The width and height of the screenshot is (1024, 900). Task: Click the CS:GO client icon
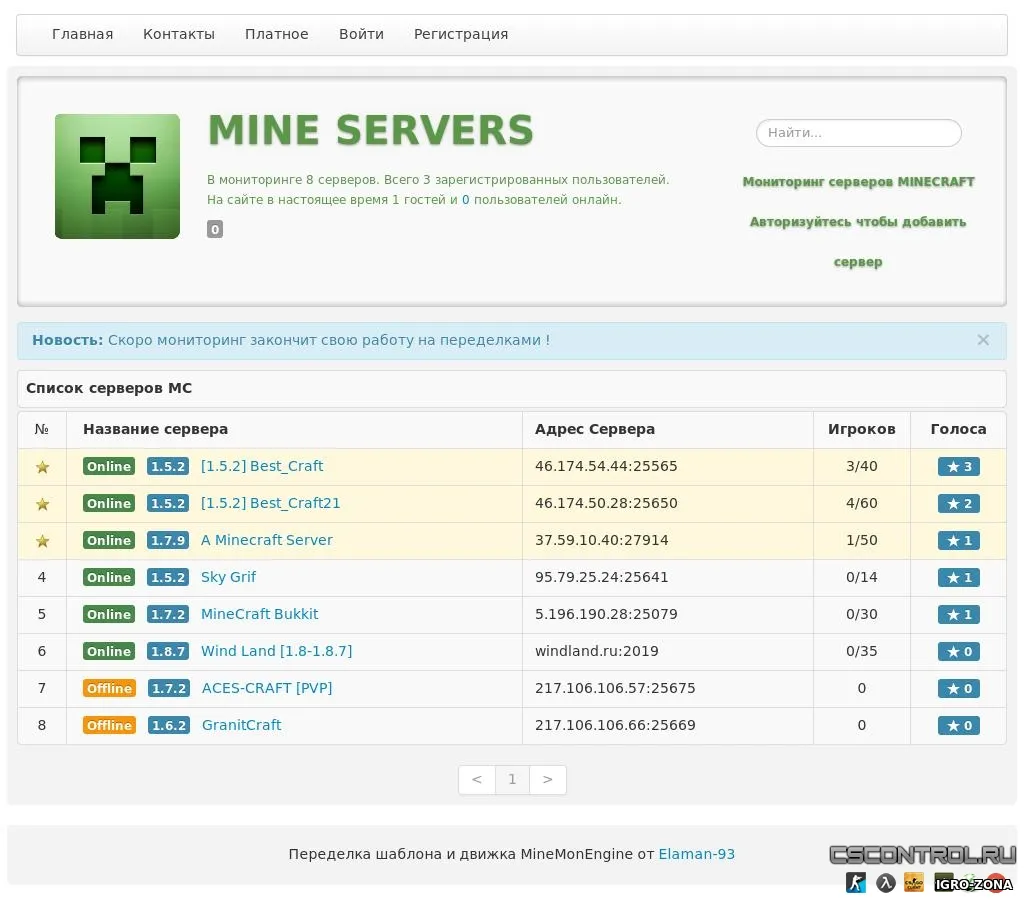click(x=913, y=882)
